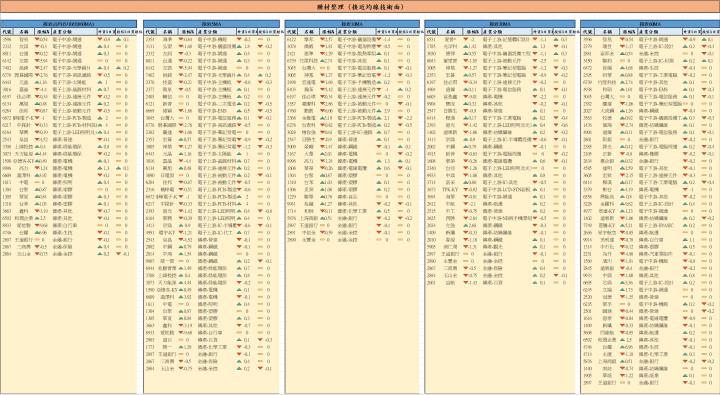Viewport: 720px width, 395px height.
Task: Select the TPK-KY stock name cell
Action: 449,189
